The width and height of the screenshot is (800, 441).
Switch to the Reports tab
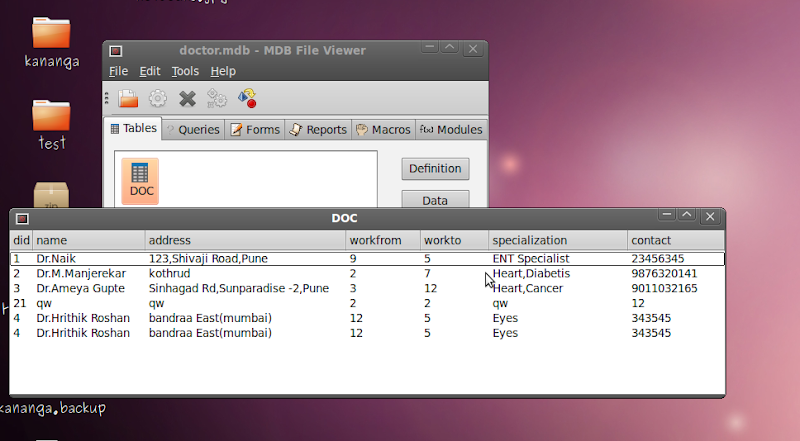(x=318, y=130)
